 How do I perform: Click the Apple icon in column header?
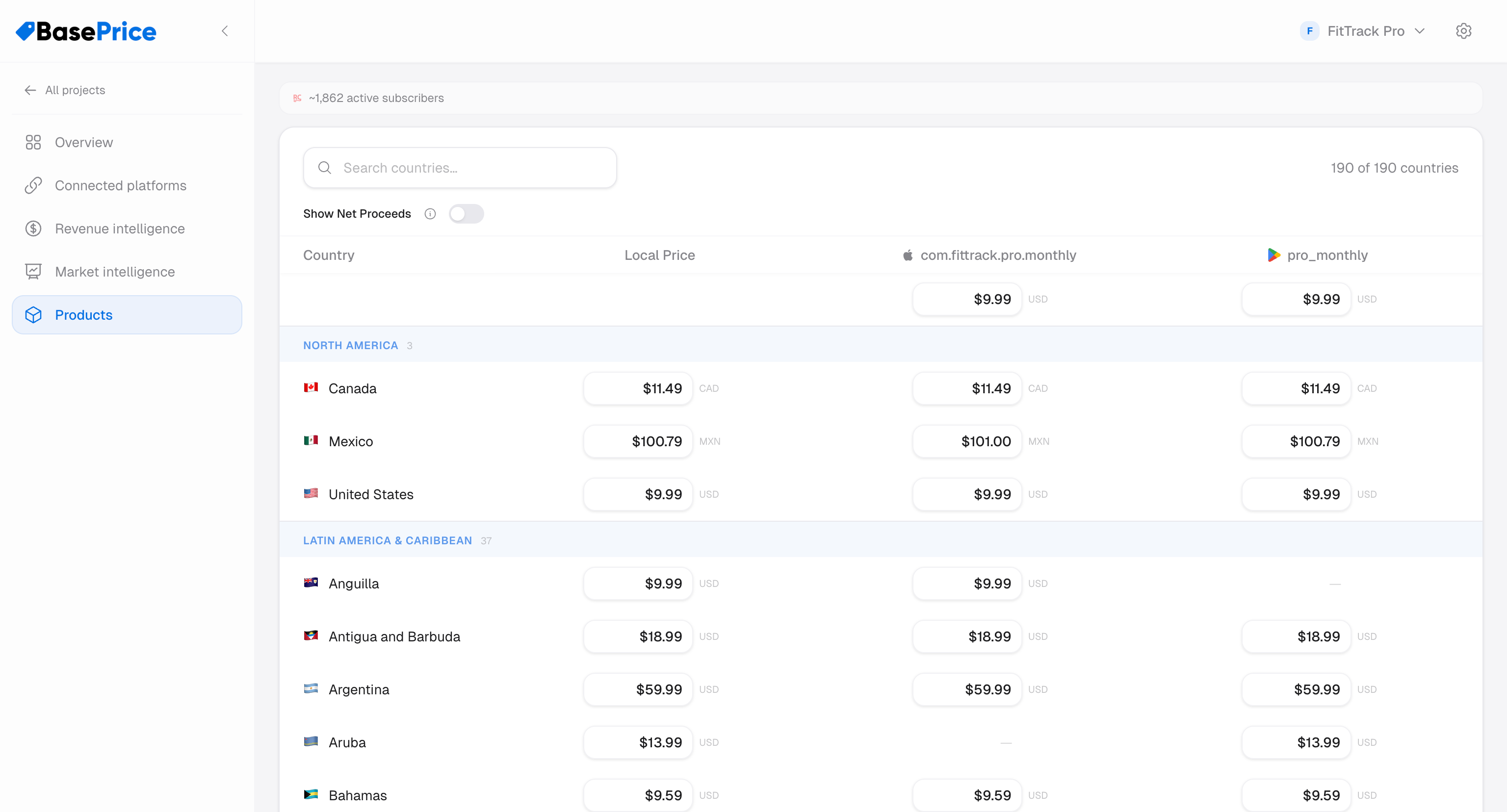pyautogui.click(x=908, y=255)
